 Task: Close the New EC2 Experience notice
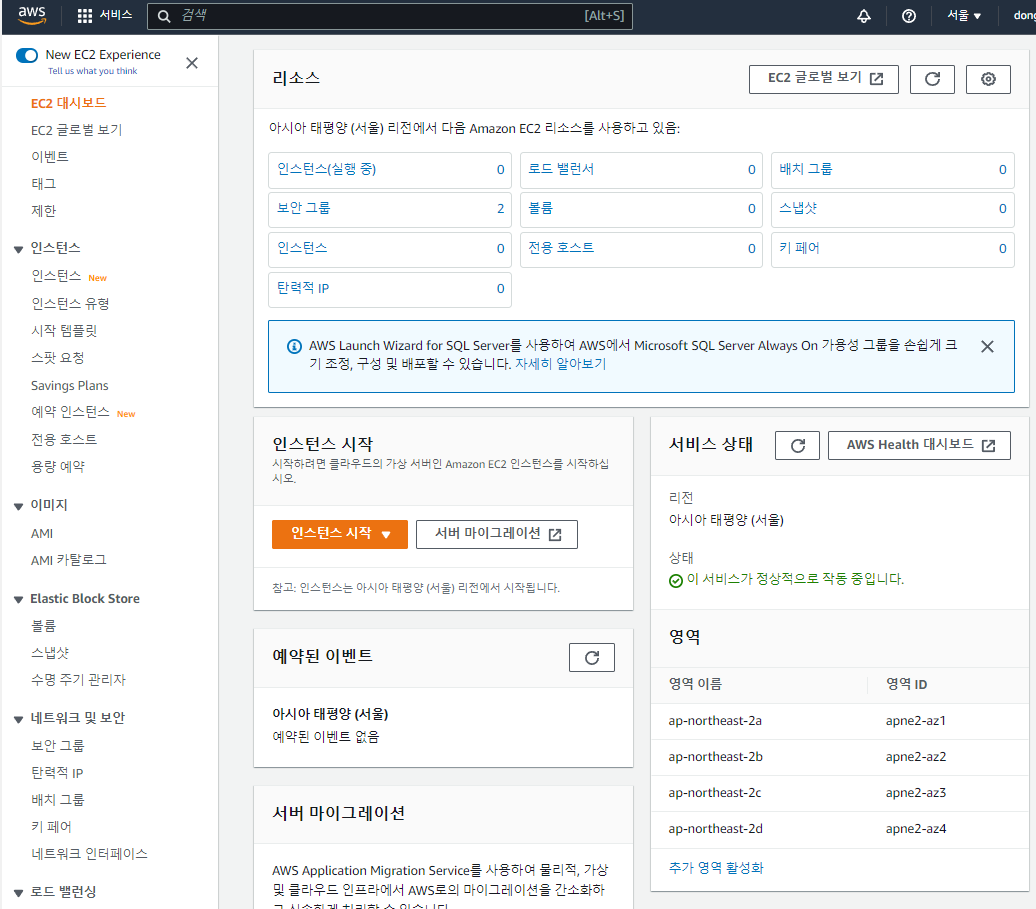pos(192,63)
